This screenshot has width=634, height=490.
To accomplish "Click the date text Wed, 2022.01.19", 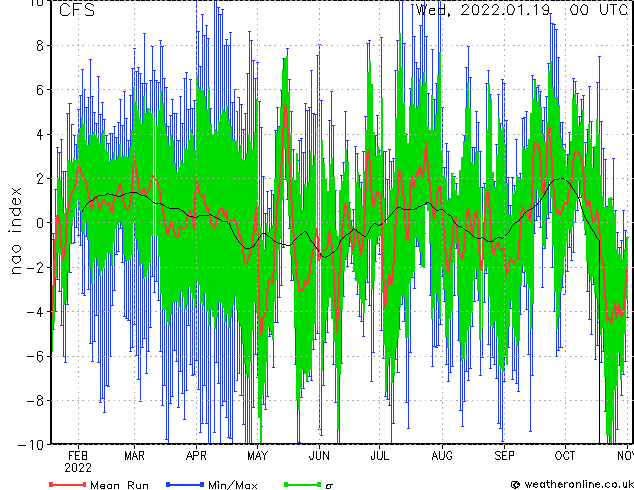I will pos(483,10).
